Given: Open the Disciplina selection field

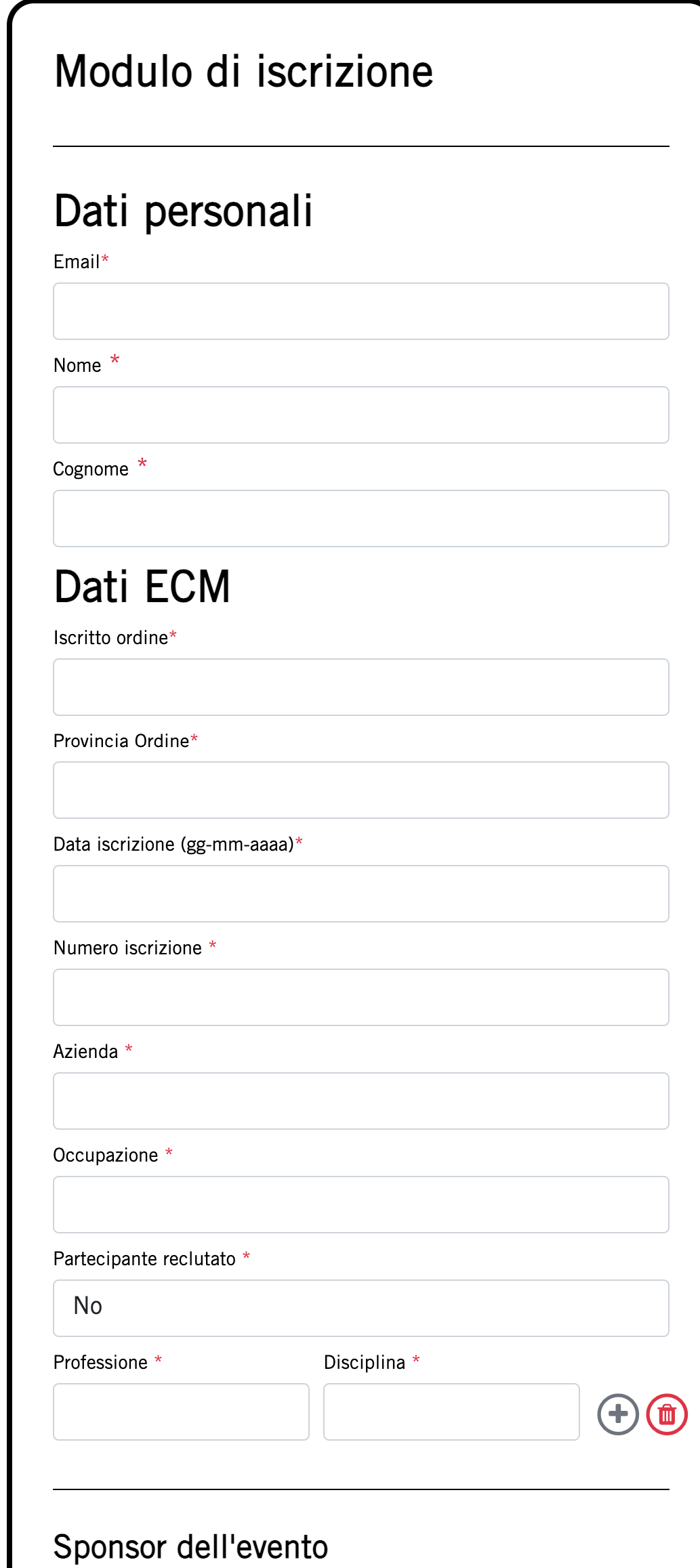Looking at the screenshot, I should tap(451, 1411).
